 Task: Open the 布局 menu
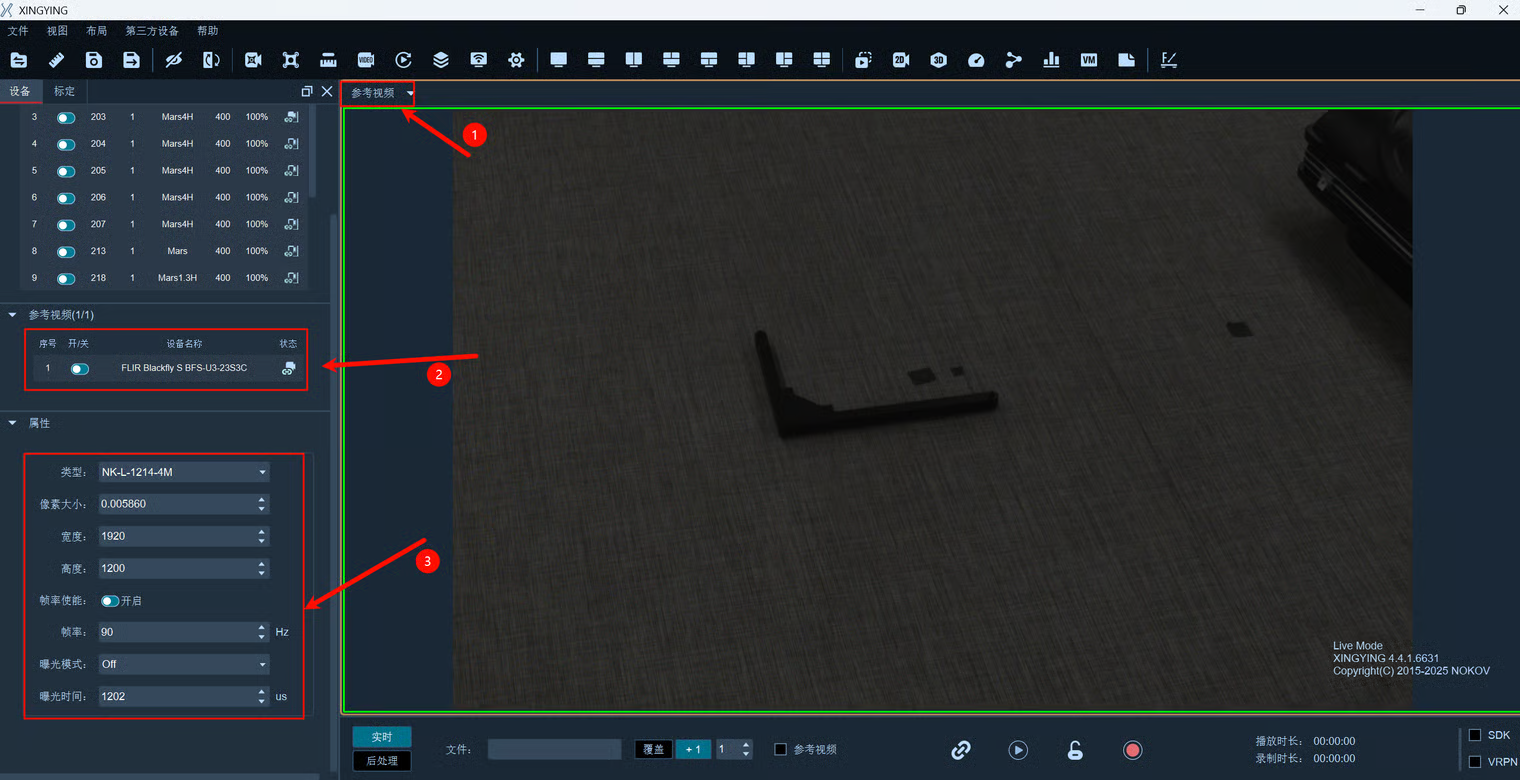pyautogui.click(x=96, y=31)
